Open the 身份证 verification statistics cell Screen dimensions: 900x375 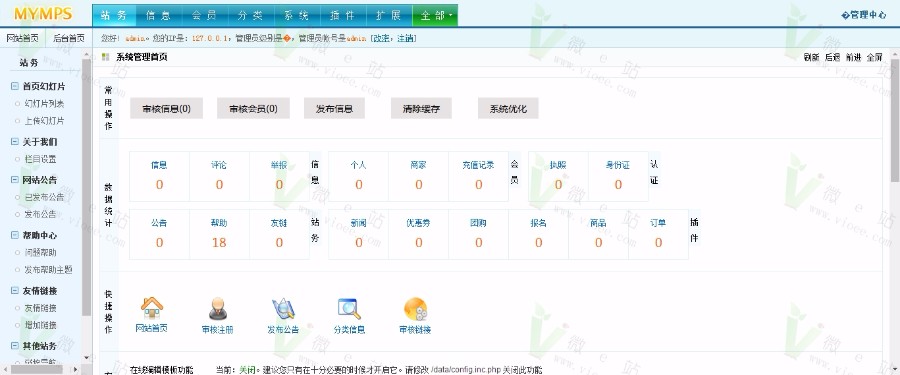tap(618, 176)
